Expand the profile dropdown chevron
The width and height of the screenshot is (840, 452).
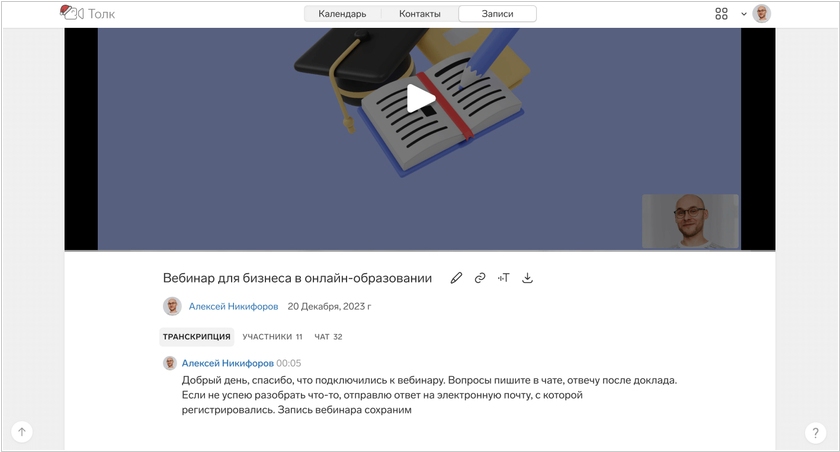click(744, 14)
